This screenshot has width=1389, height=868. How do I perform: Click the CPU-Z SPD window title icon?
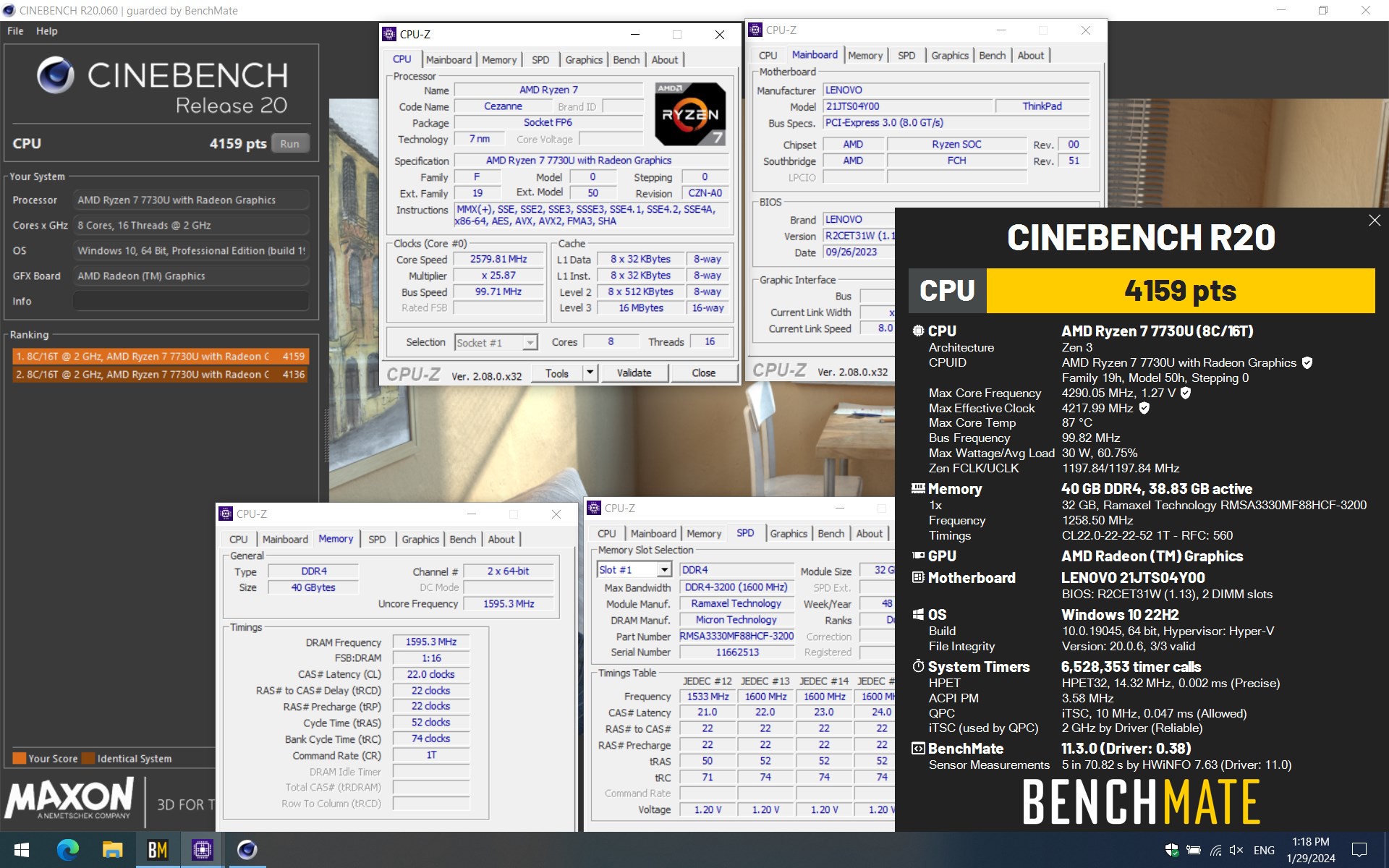pos(594,508)
